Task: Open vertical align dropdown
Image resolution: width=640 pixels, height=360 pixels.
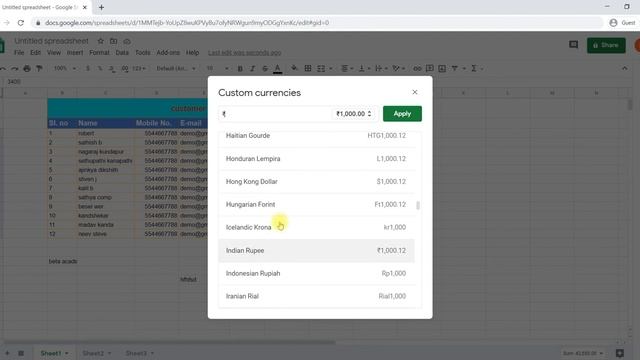Action: tap(364, 69)
